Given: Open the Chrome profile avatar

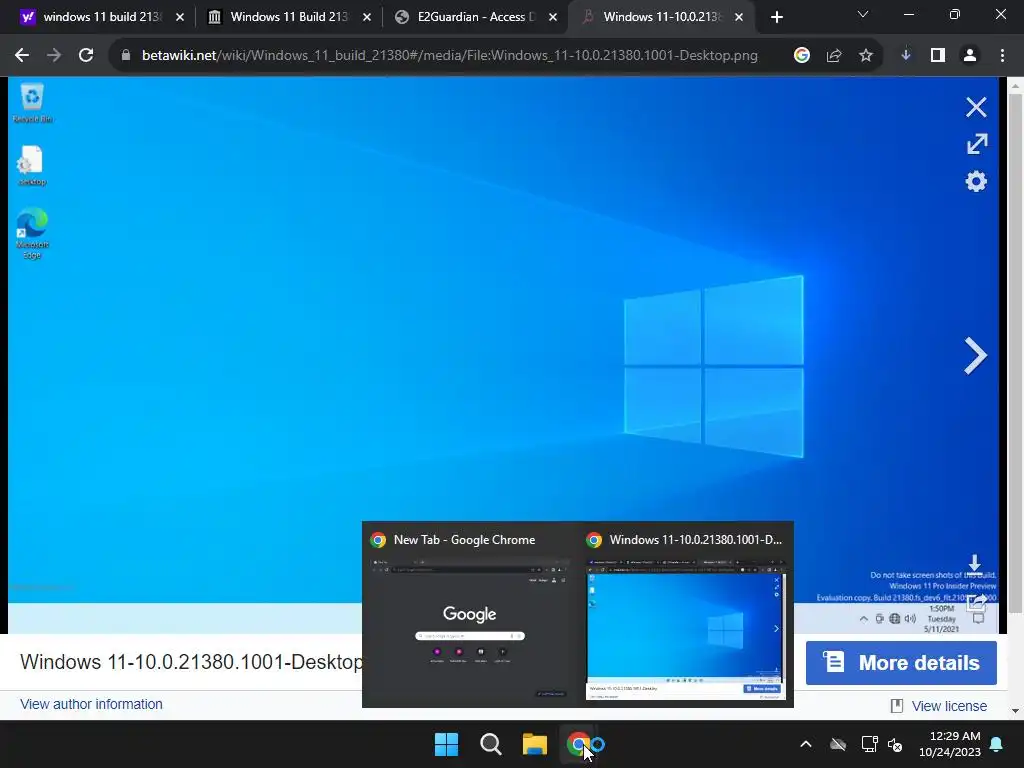Looking at the screenshot, I should coord(970,56).
